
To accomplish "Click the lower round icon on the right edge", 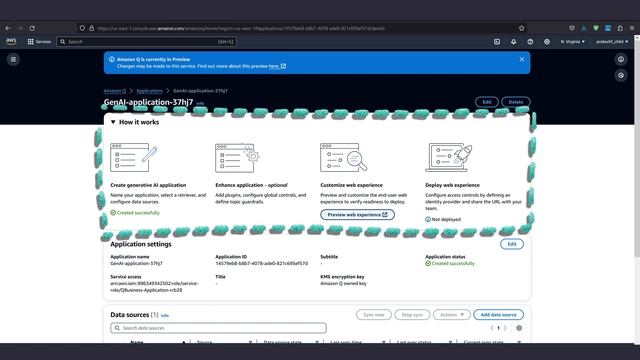I will click(x=621, y=76).
